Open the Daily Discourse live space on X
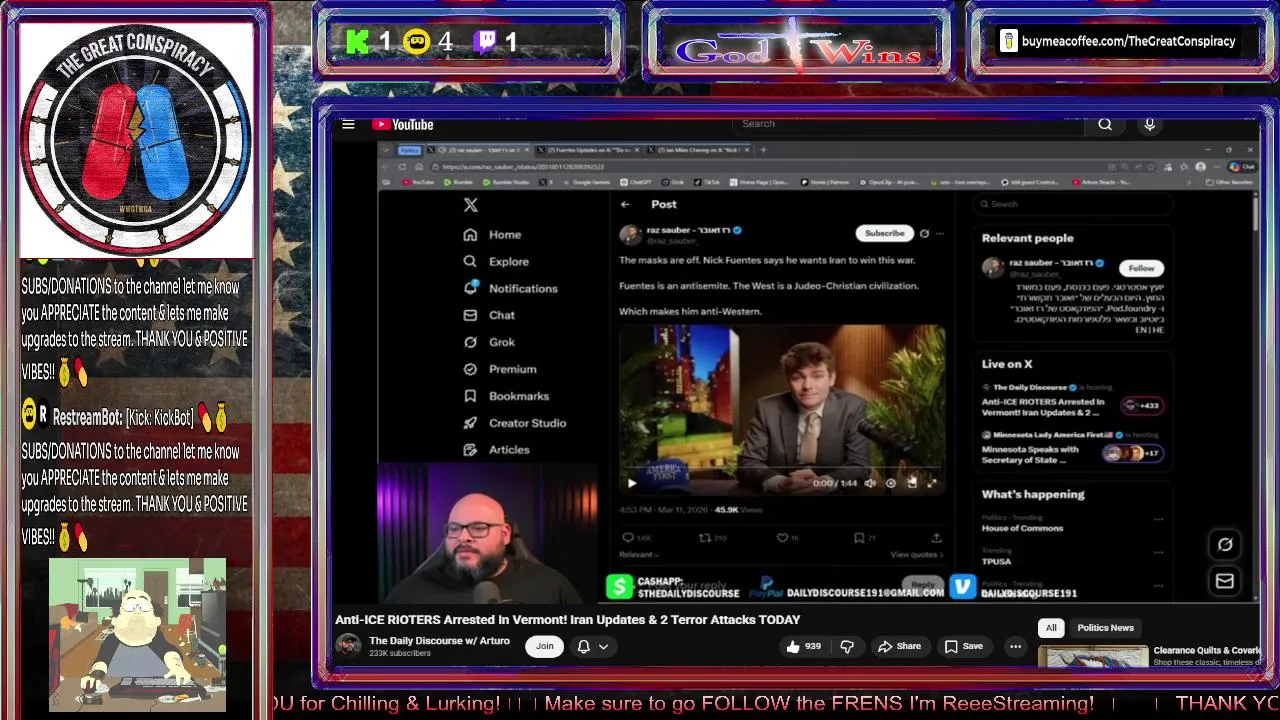 click(1072, 400)
